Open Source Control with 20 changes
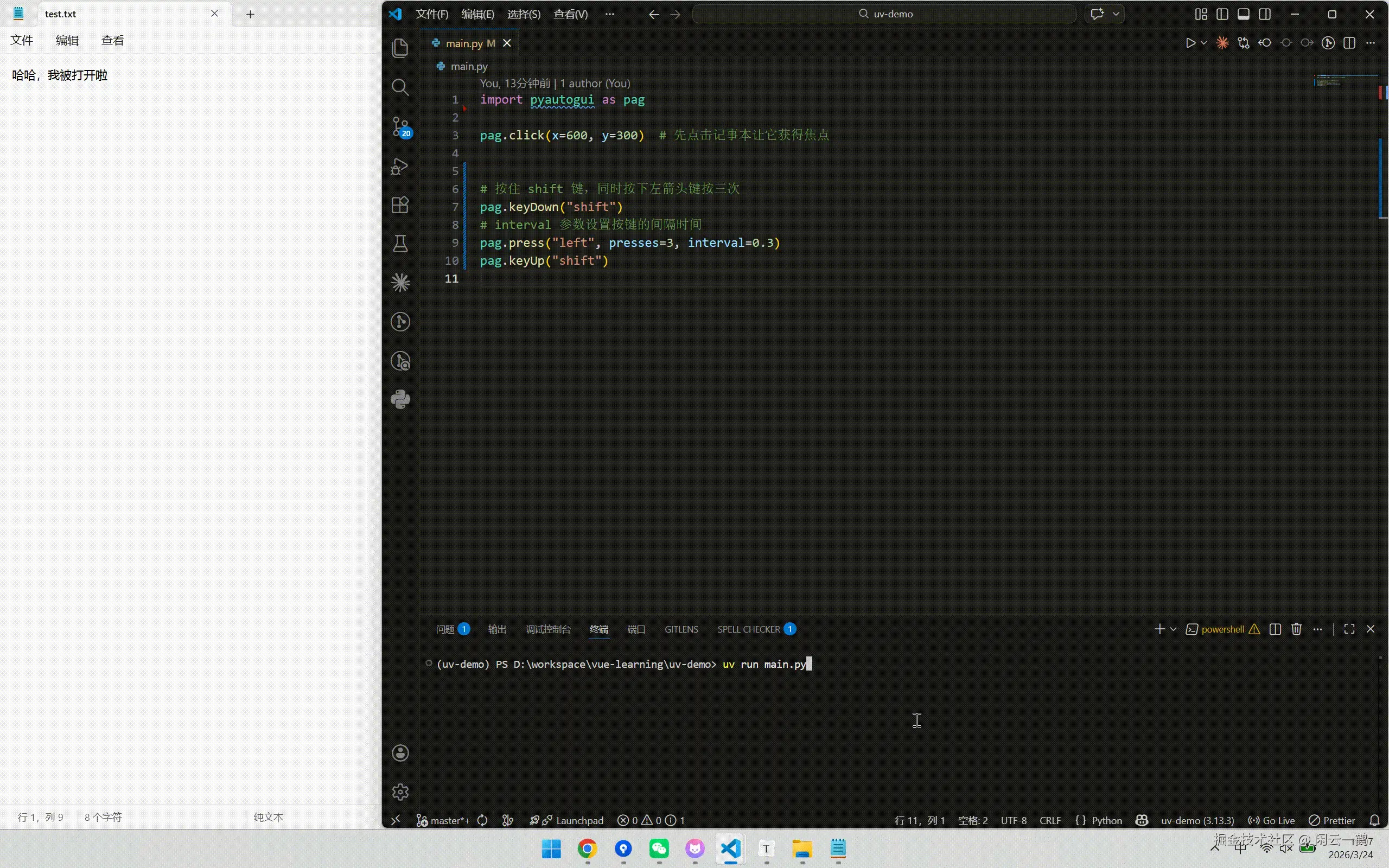The image size is (1389, 868). (x=400, y=127)
